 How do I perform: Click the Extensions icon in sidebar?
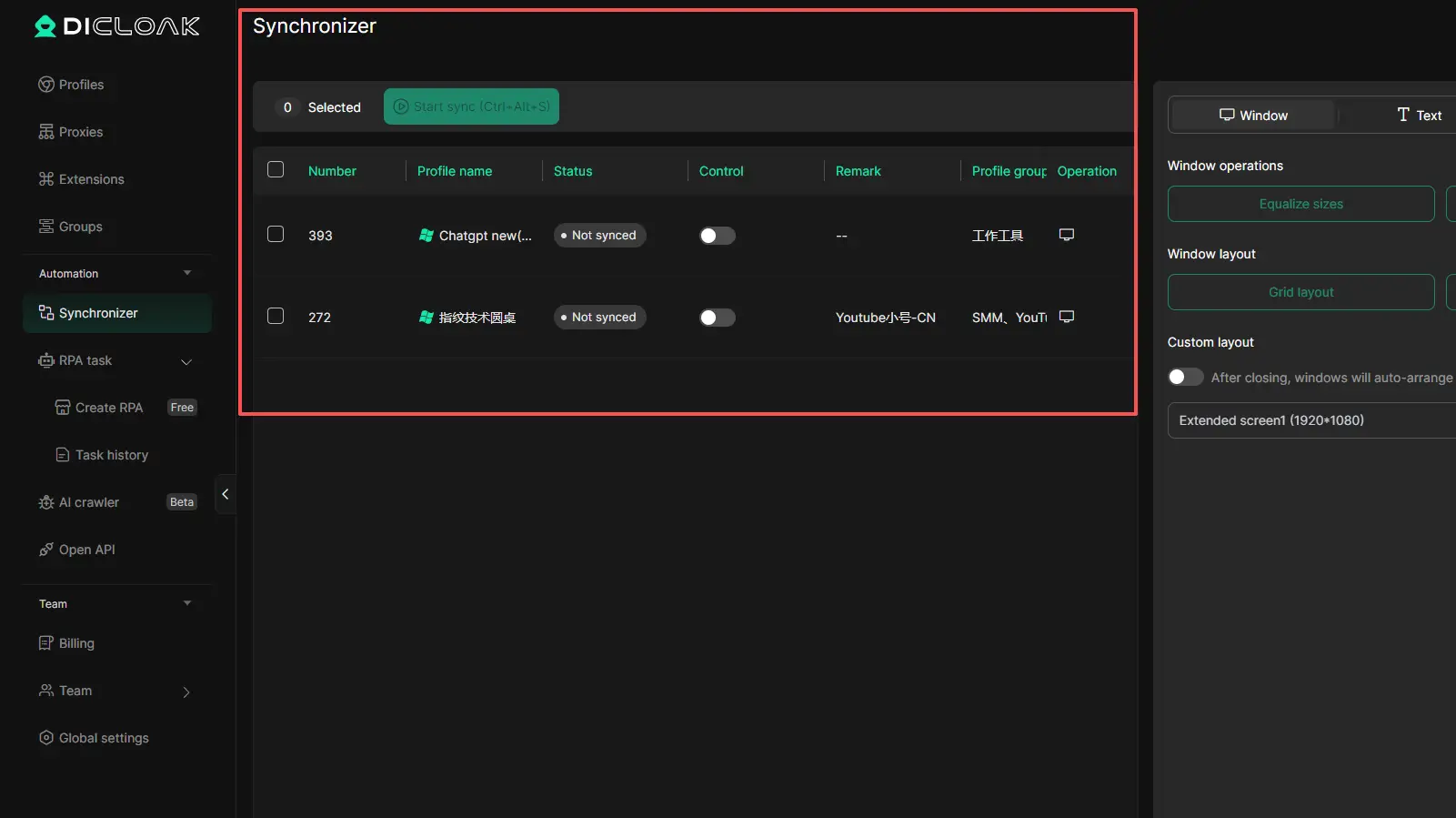click(46, 179)
